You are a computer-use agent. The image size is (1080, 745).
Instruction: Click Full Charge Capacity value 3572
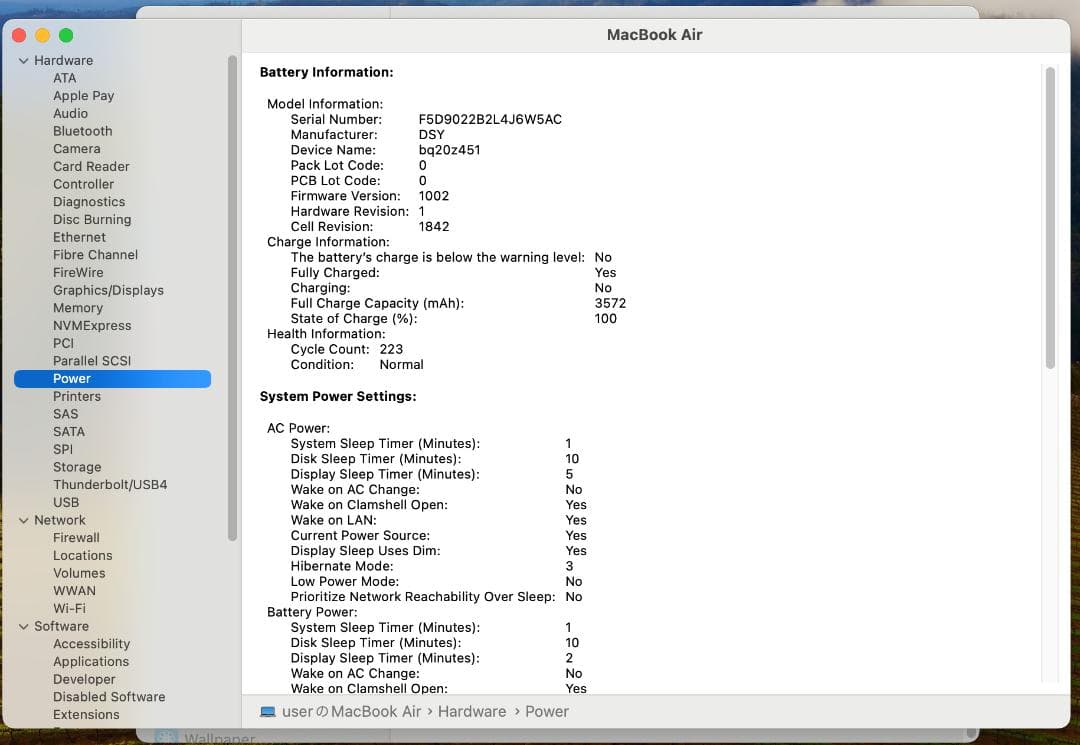click(610, 304)
